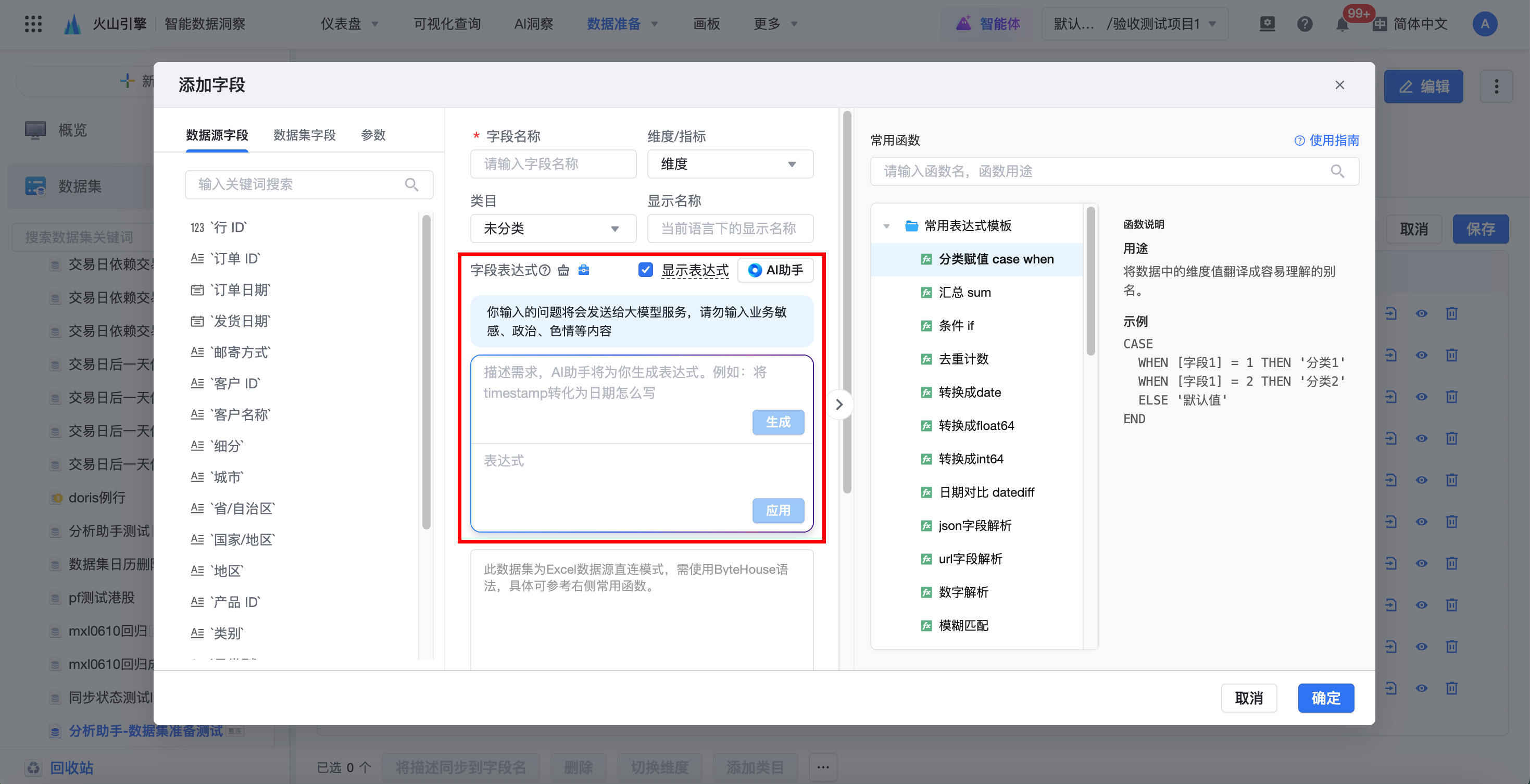Open the 数据准备 dropdown menu
Screen dimensions: 1530x784
pos(622,24)
